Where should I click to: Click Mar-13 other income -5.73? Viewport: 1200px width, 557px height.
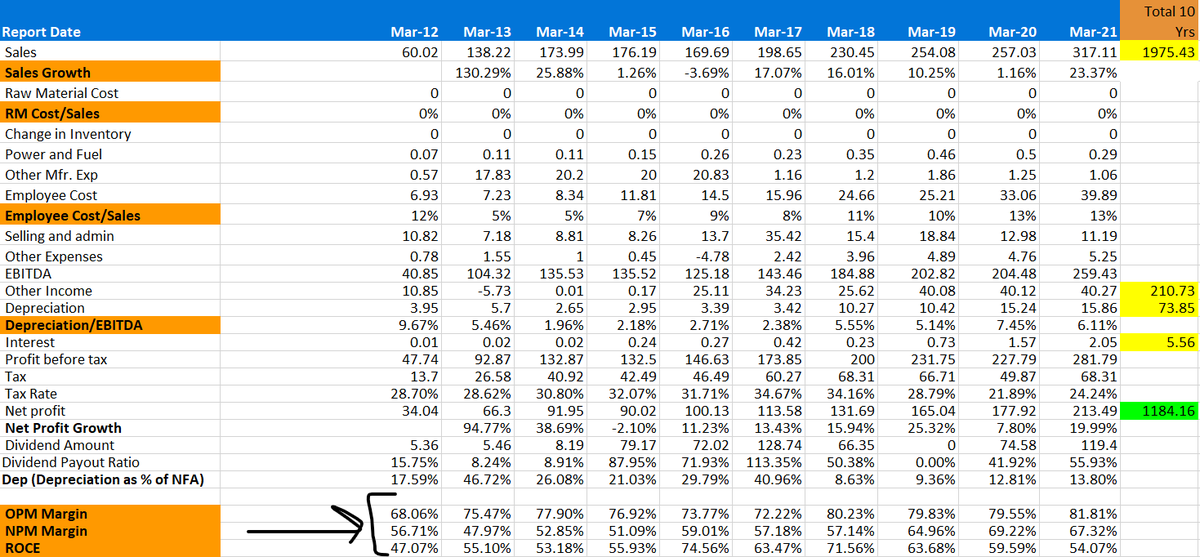coord(493,291)
